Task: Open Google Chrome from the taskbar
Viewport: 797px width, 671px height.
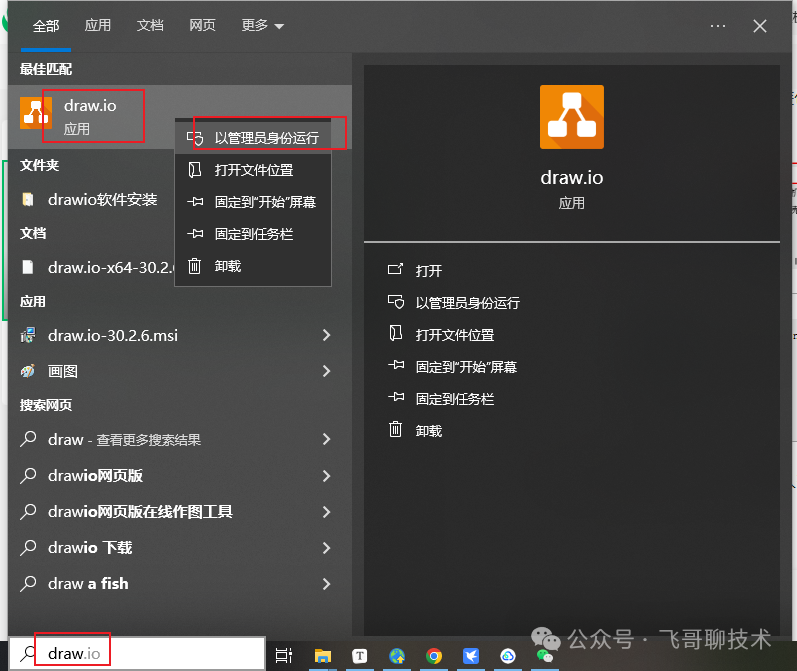Action: point(434,656)
